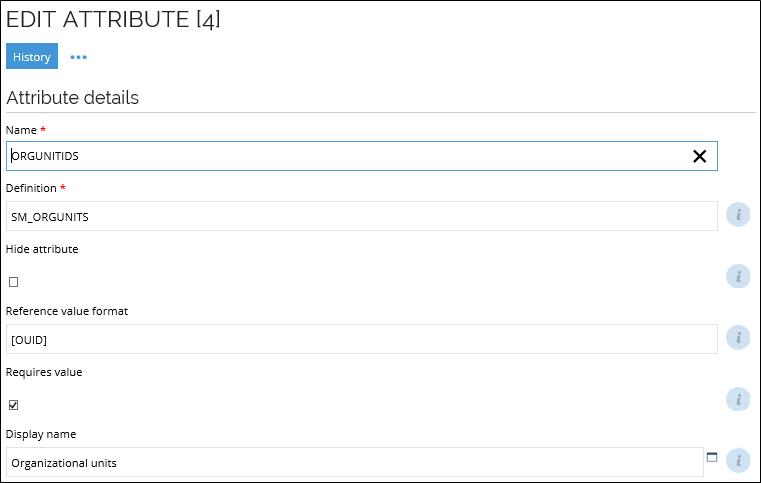Show info for Hide attribute option
761x483 pixels.
(x=738, y=276)
